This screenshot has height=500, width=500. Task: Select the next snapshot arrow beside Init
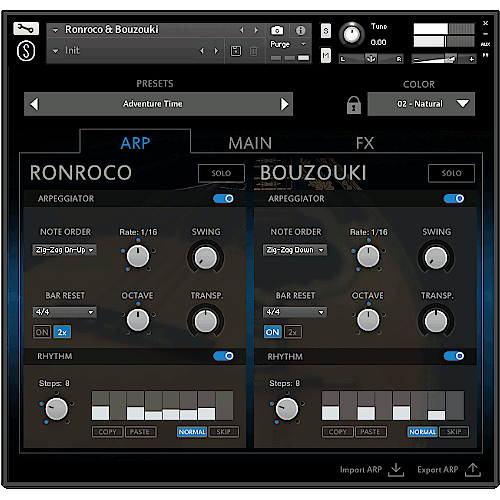[x=216, y=51]
